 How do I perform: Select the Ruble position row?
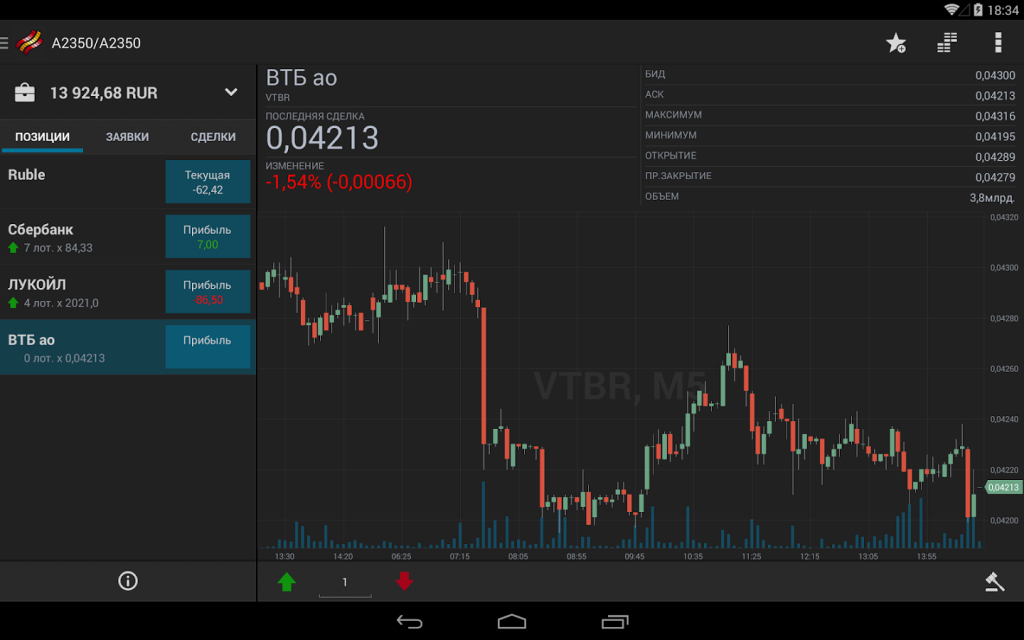(128, 182)
